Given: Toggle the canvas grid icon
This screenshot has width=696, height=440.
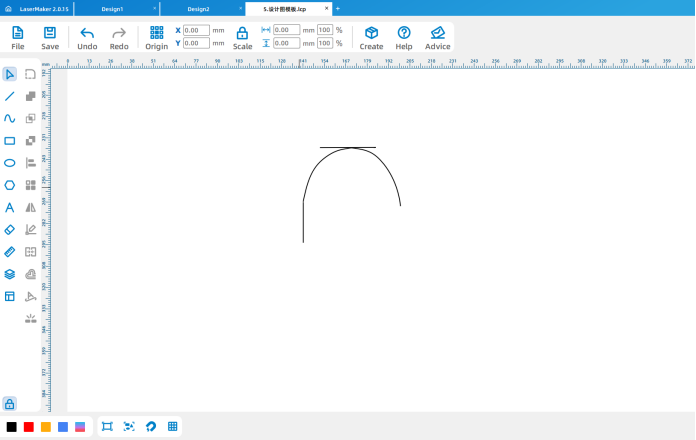Looking at the screenshot, I should [x=173, y=427].
